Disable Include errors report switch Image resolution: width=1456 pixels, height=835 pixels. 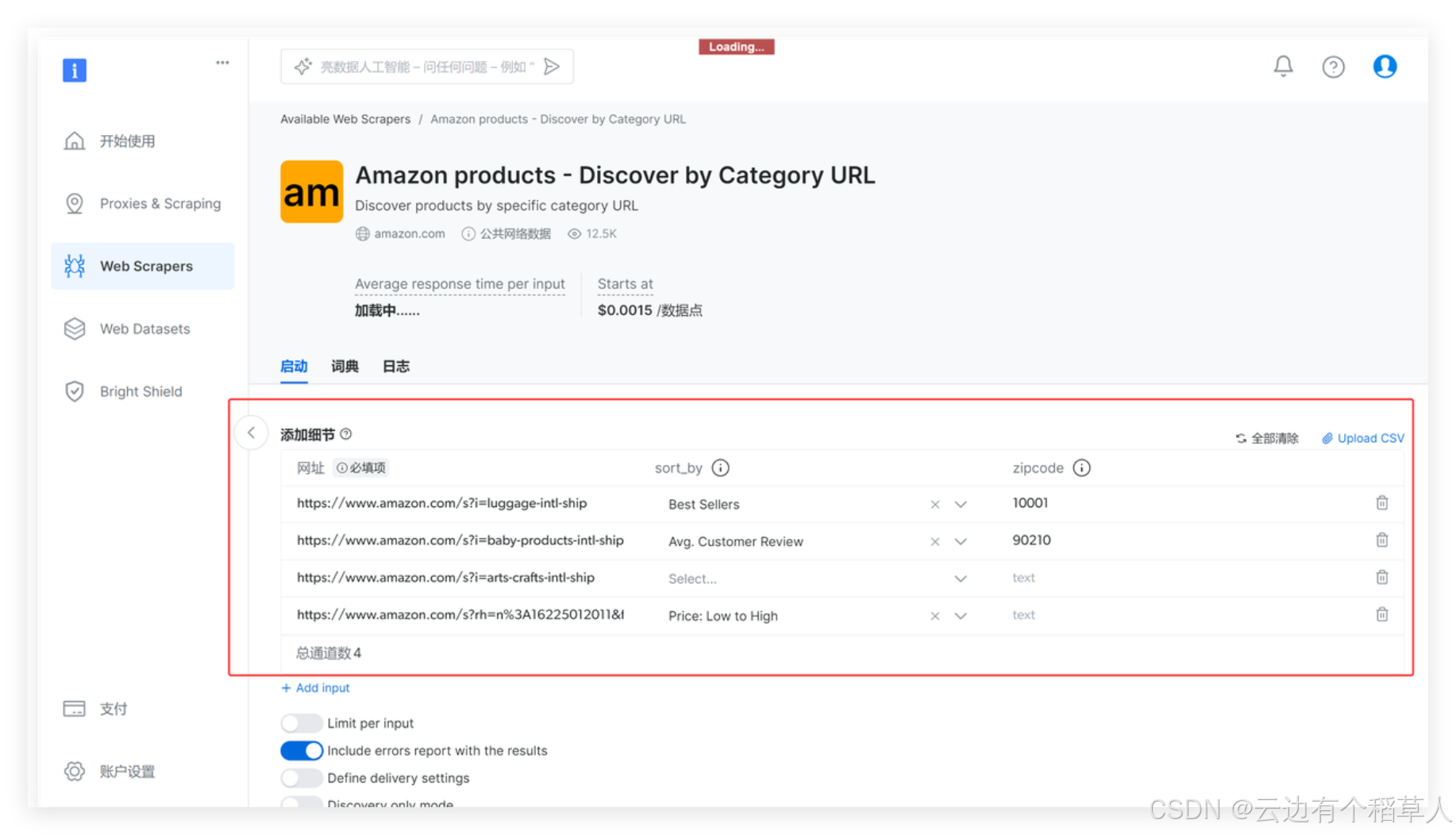click(x=302, y=751)
